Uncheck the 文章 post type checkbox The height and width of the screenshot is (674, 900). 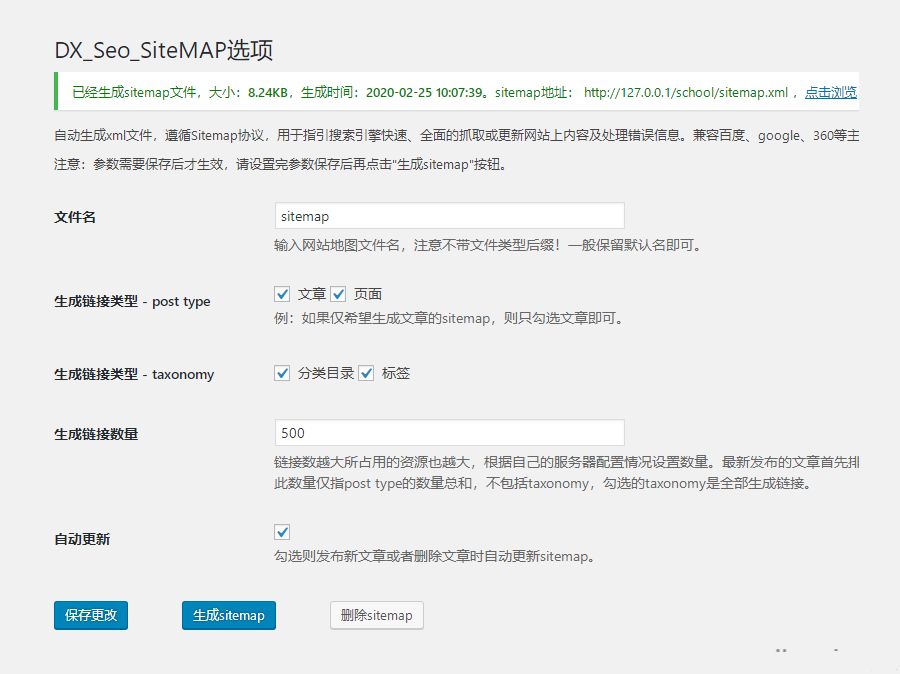point(281,293)
